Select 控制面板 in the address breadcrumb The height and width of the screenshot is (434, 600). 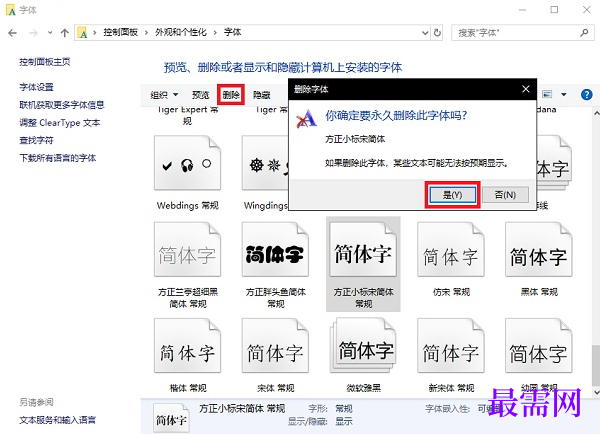coord(120,32)
